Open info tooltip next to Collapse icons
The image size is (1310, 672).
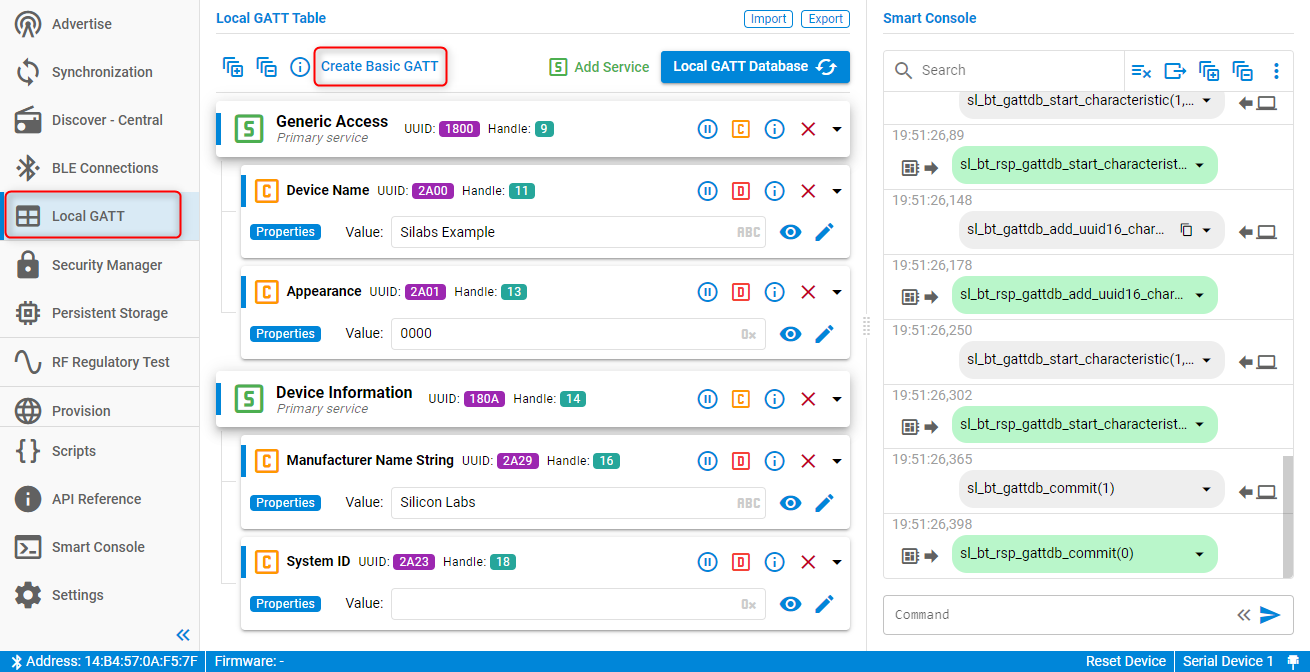pos(299,67)
